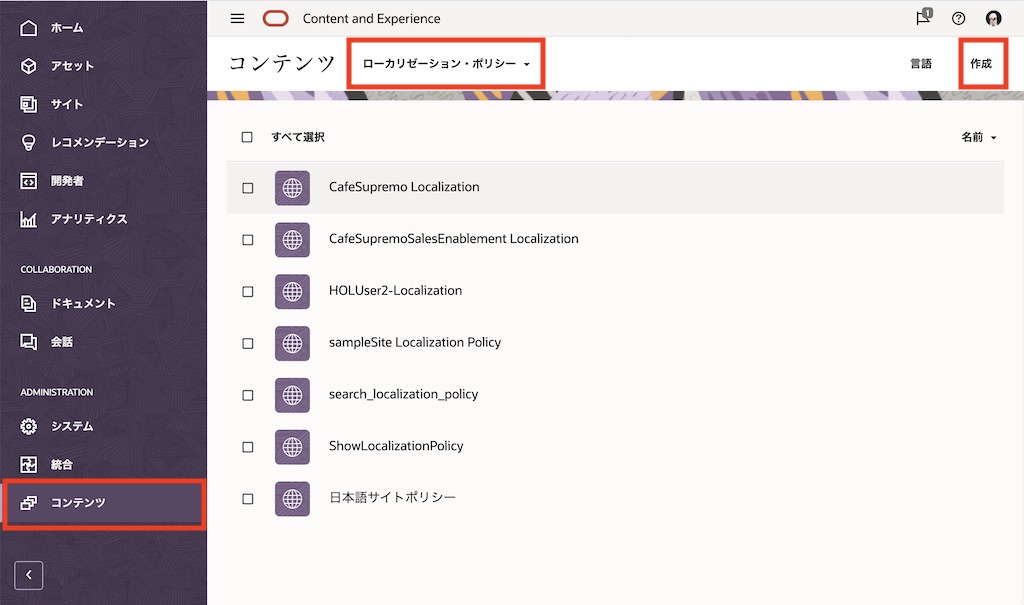Click the help question mark icon
The image size is (1024, 605).
(958, 18)
